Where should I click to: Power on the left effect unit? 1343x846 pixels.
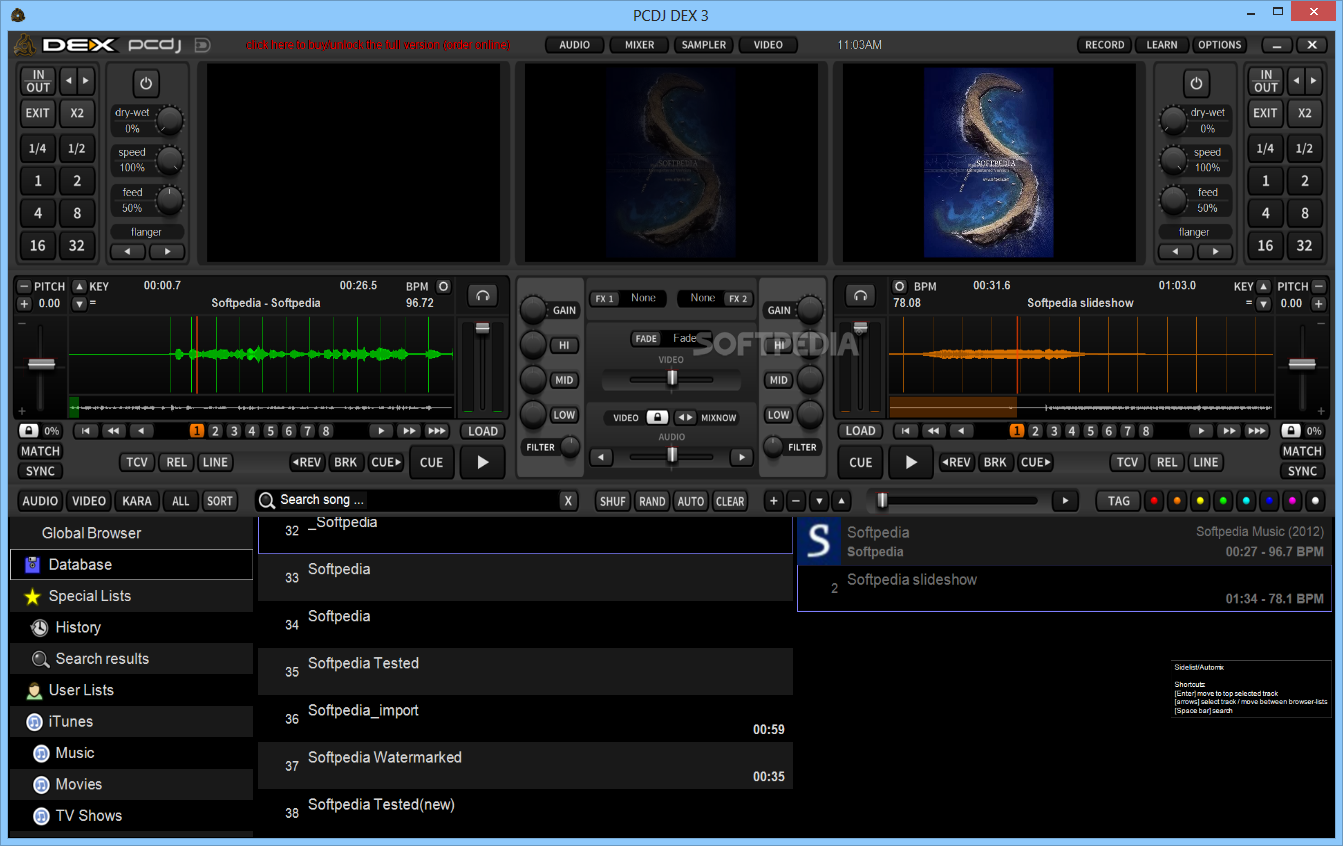point(146,83)
